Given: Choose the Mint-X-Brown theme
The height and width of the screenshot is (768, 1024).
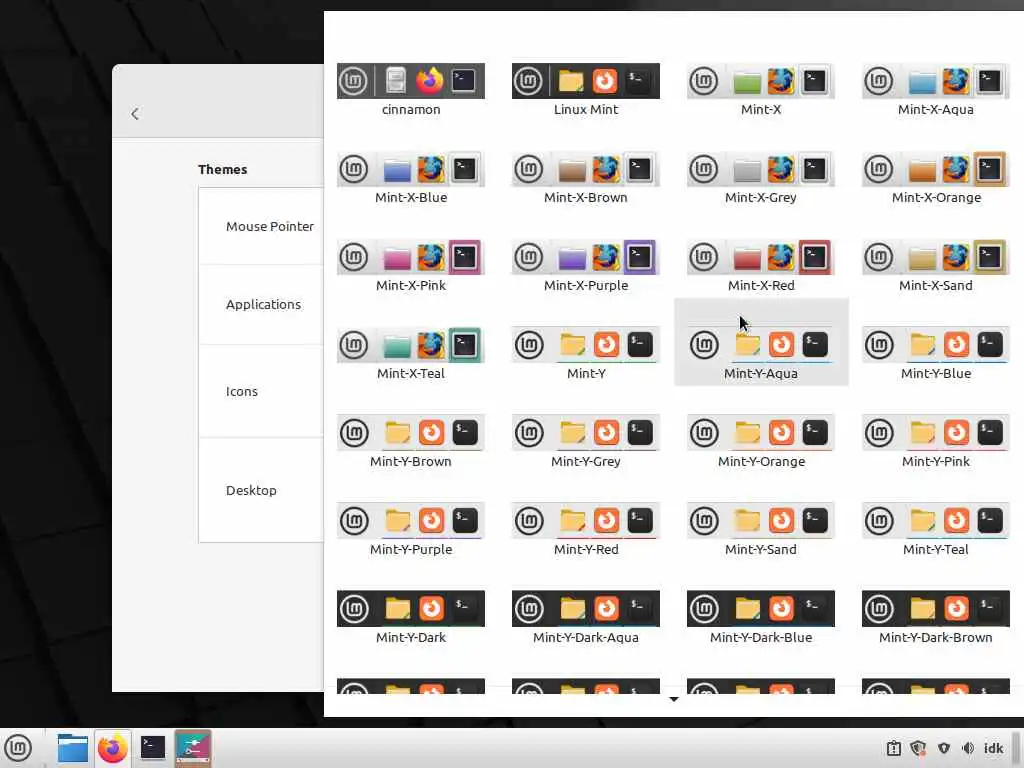Looking at the screenshot, I should pos(586,178).
